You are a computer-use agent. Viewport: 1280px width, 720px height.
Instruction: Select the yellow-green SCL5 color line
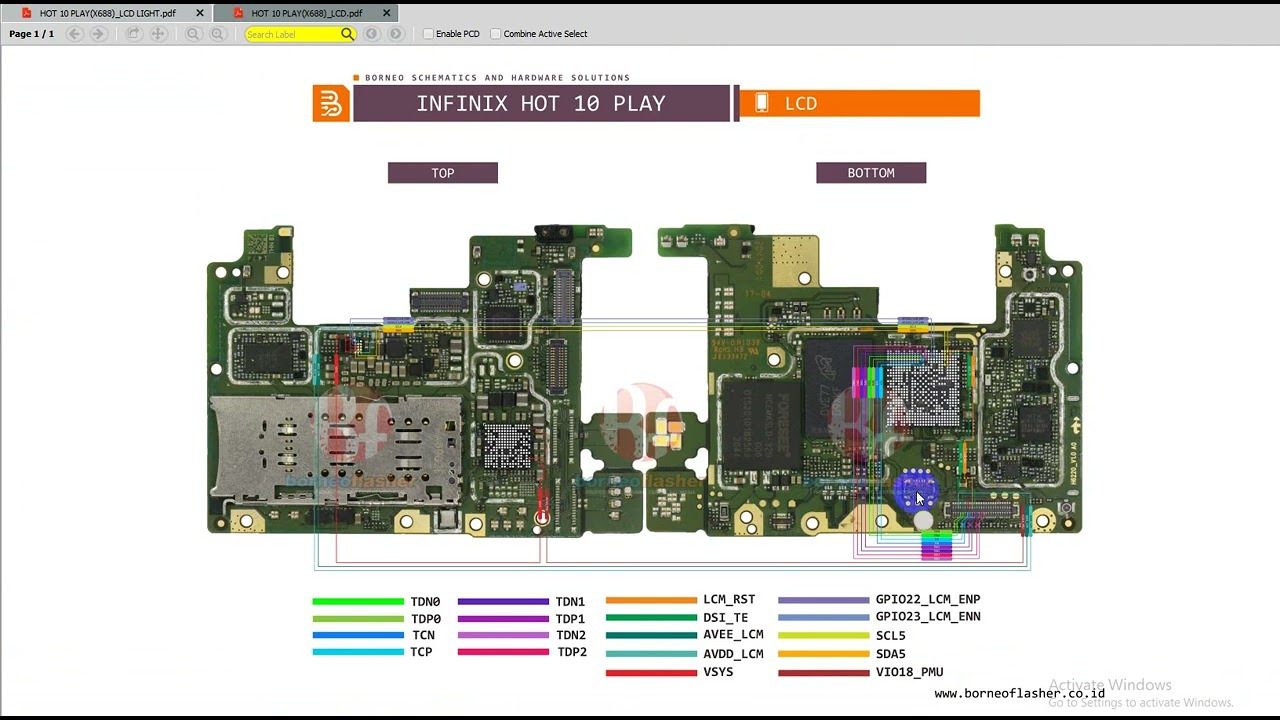point(824,636)
